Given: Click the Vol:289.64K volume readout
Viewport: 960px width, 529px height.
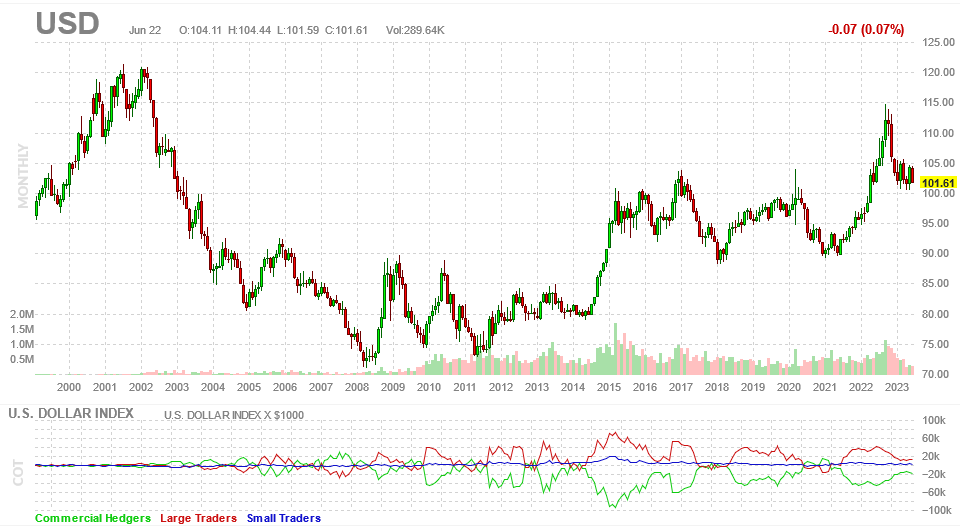Looking at the screenshot, I should point(415,29).
